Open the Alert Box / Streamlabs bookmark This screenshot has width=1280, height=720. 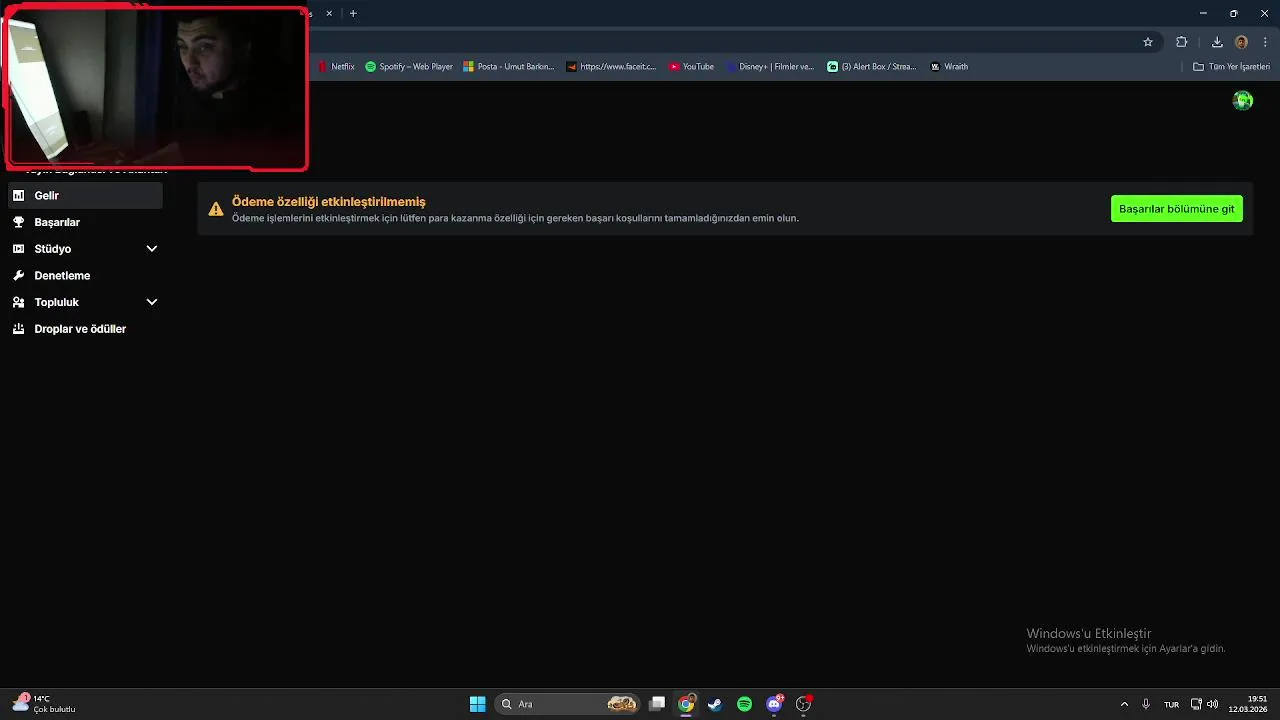872,67
